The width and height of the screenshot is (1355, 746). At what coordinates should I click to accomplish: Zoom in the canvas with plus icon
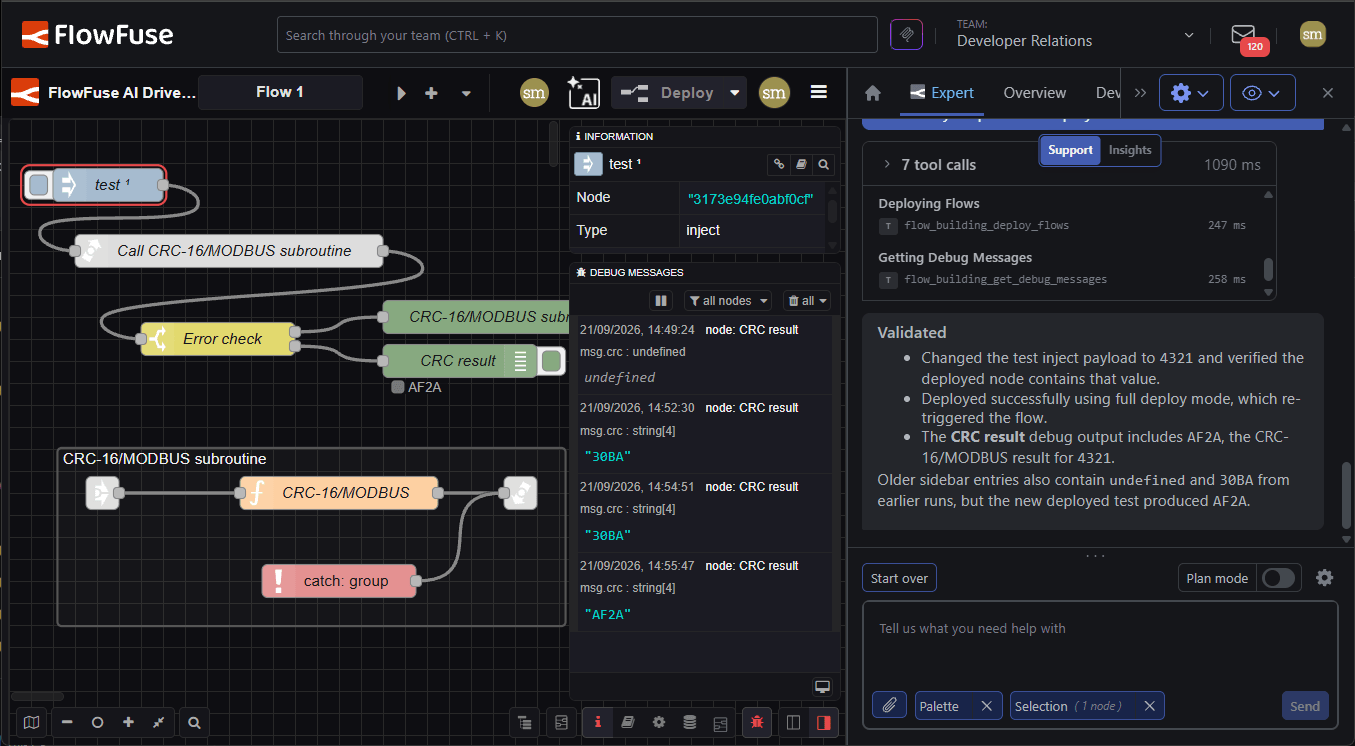click(x=128, y=722)
